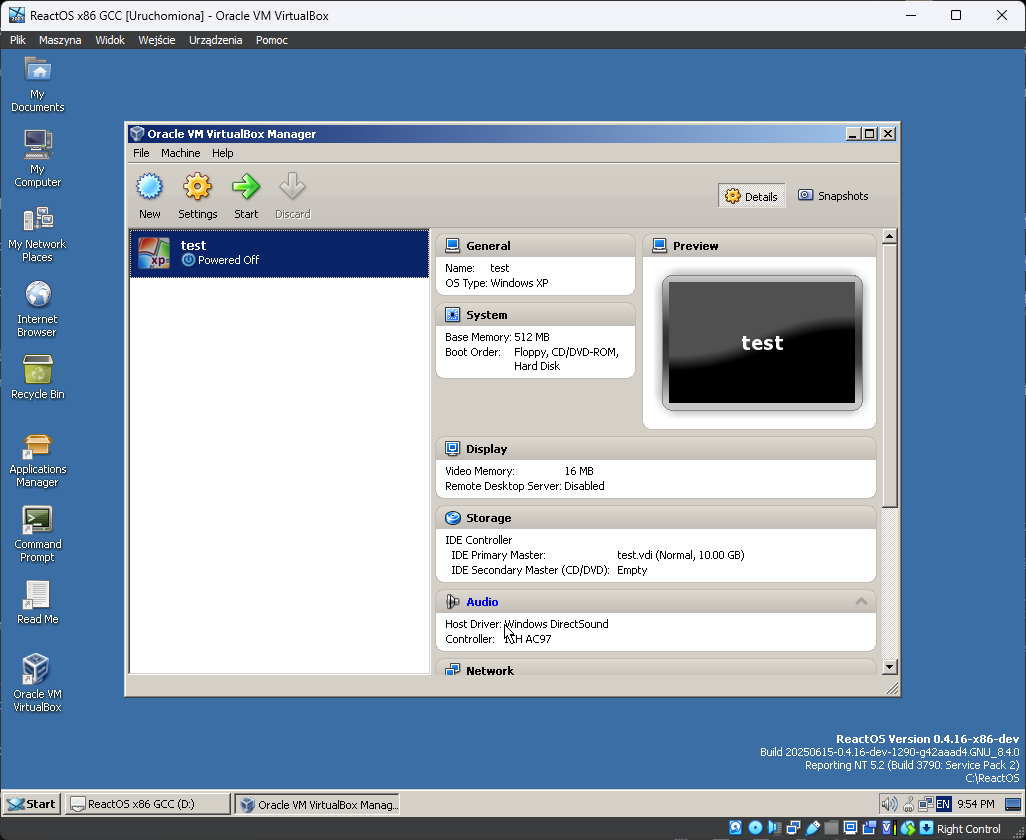Click the details pane scroll down arrow
The image size is (1026, 840).
[x=889, y=667]
